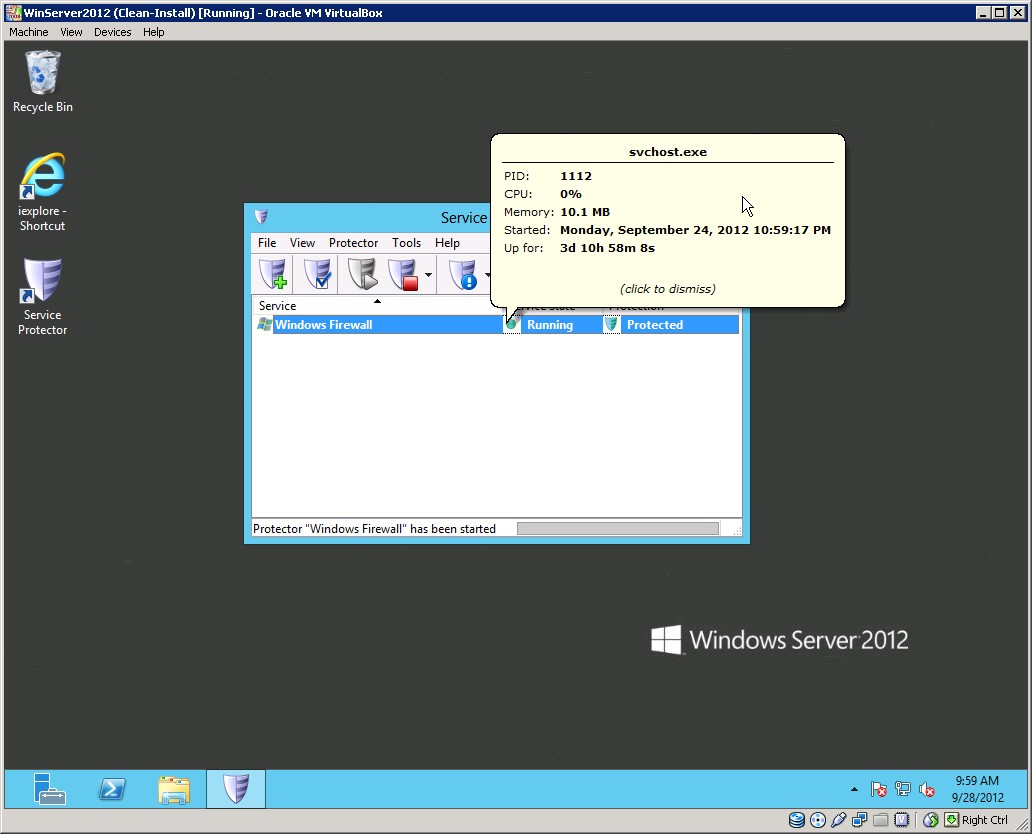Click the Memory value 10.1 MB

pos(584,212)
